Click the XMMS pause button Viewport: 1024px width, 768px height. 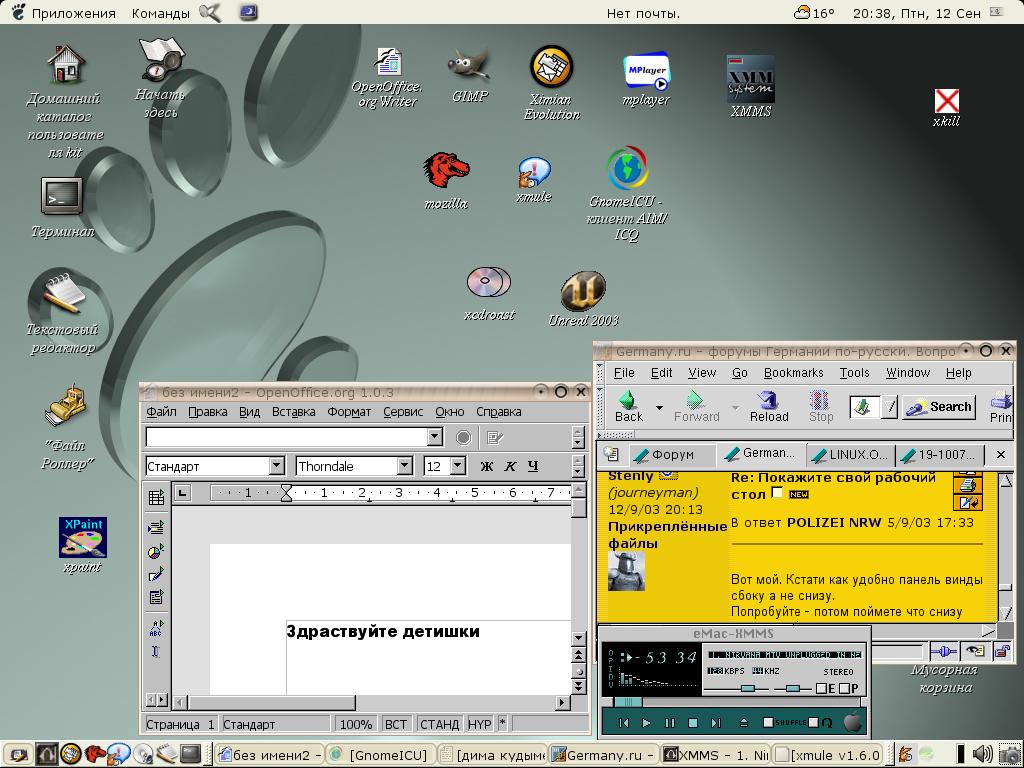click(x=669, y=723)
